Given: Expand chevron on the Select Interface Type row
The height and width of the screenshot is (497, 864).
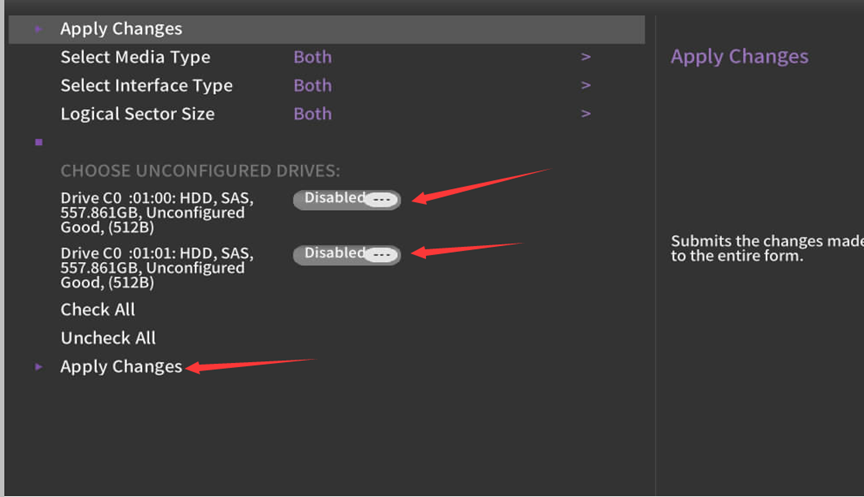Looking at the screenshot, I should point(586,85).
